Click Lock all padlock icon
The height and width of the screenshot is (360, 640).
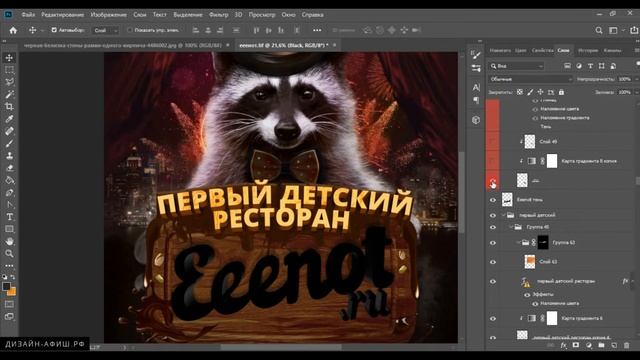click(561, 92)
